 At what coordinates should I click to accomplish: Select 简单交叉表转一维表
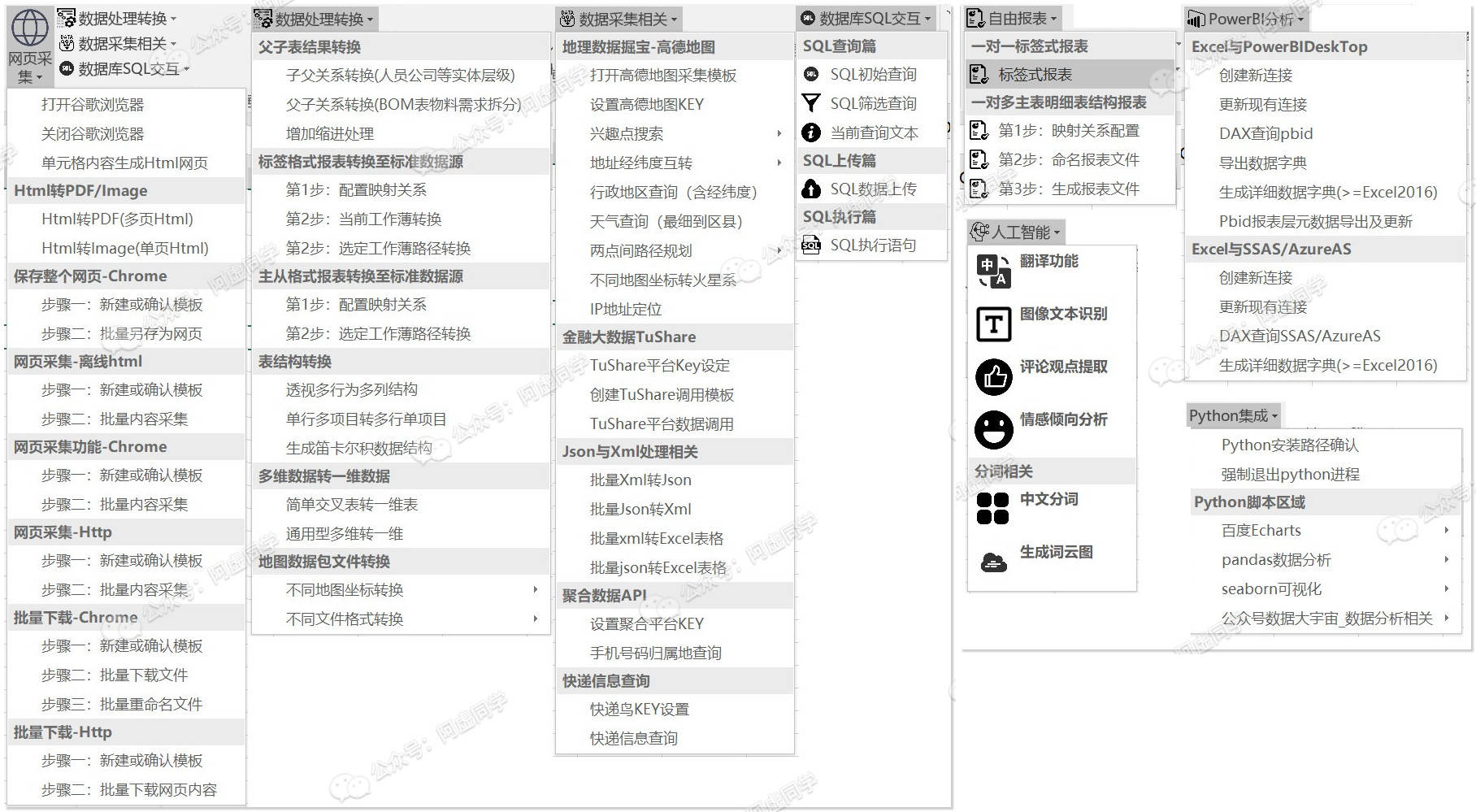pos(401,505)
